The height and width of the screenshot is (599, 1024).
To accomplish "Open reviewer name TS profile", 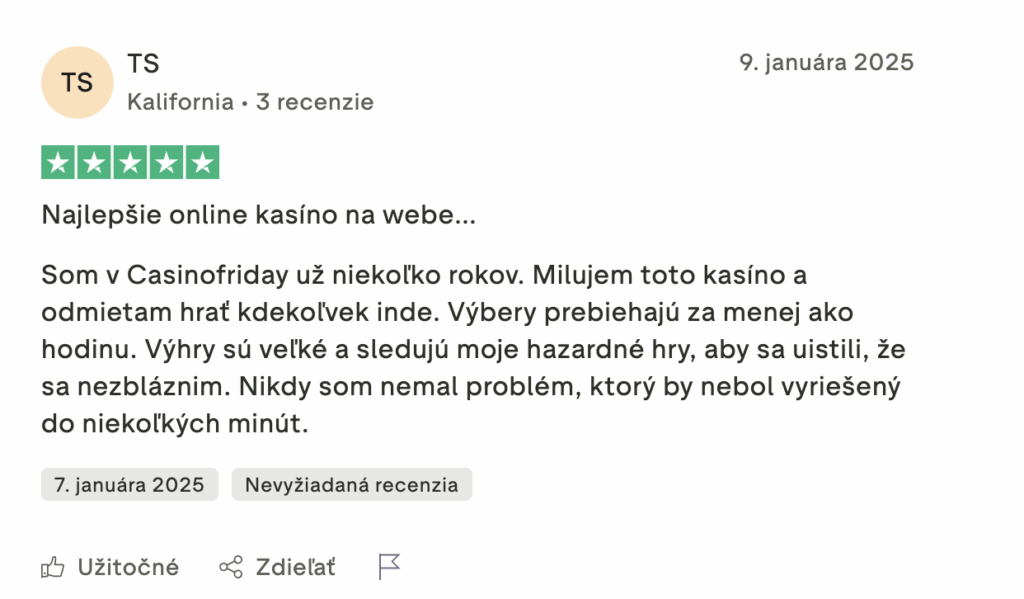I will pos(143,64).
